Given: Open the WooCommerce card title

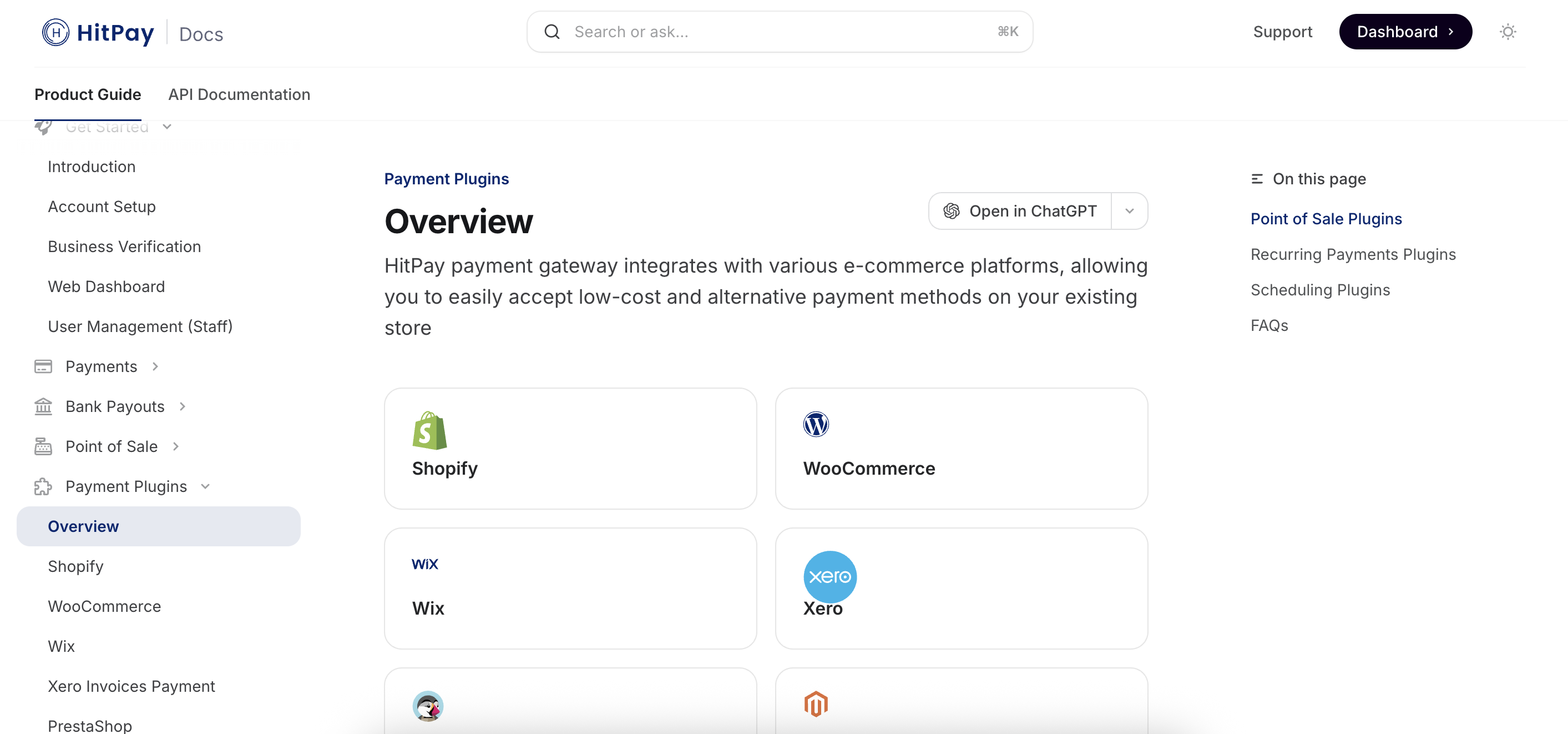Looking at the screenshot, I should click(868, 469).
